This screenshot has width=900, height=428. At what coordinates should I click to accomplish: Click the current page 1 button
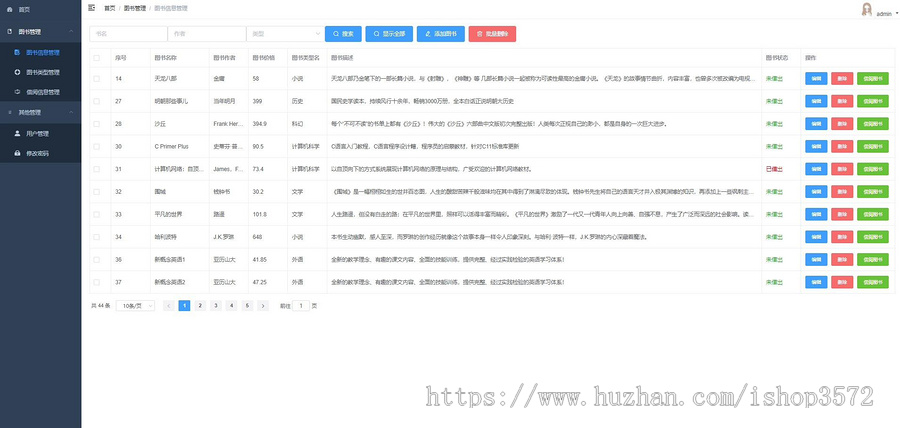[x=184, y=306]
